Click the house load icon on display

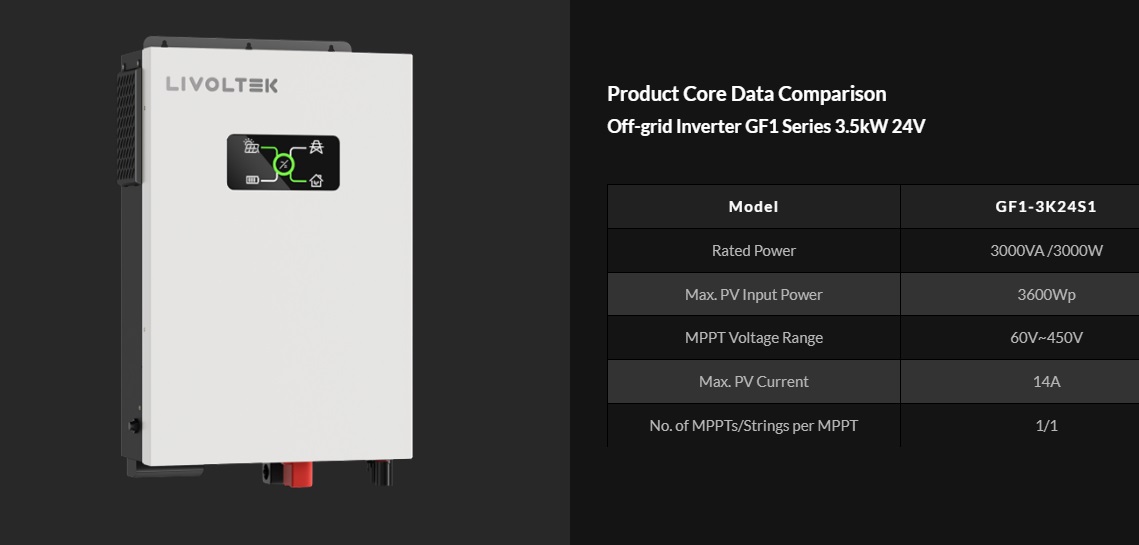click(316, 180)
